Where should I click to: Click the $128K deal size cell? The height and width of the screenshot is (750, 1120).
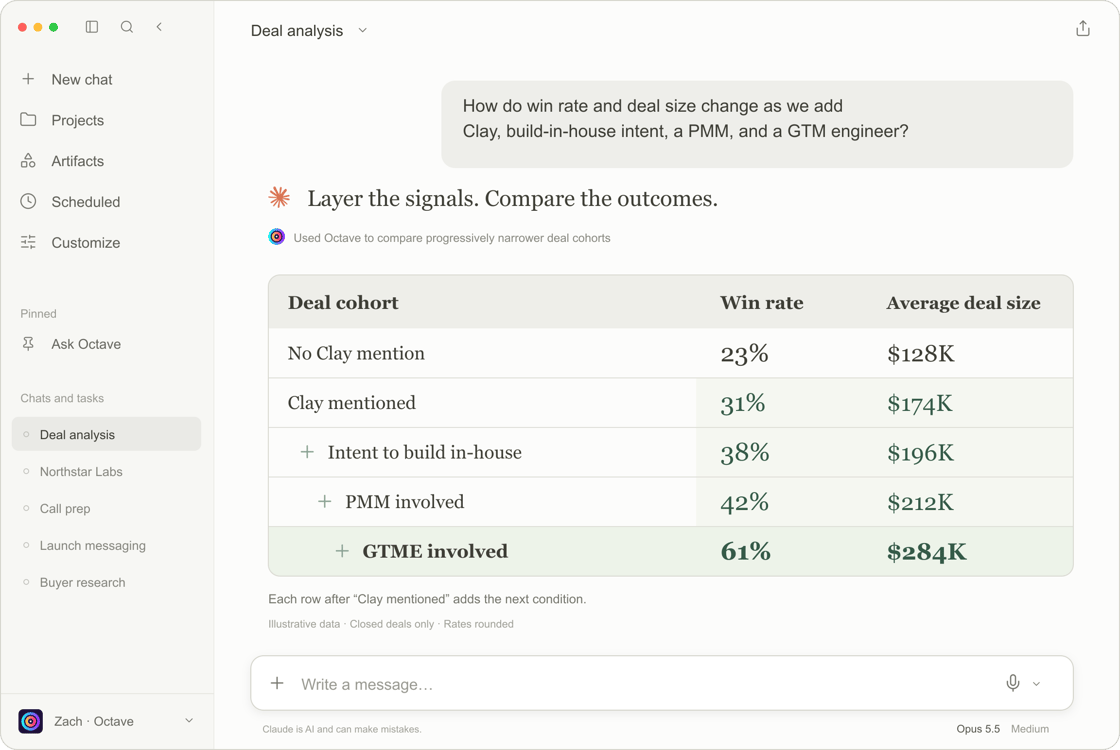(921, 353)
